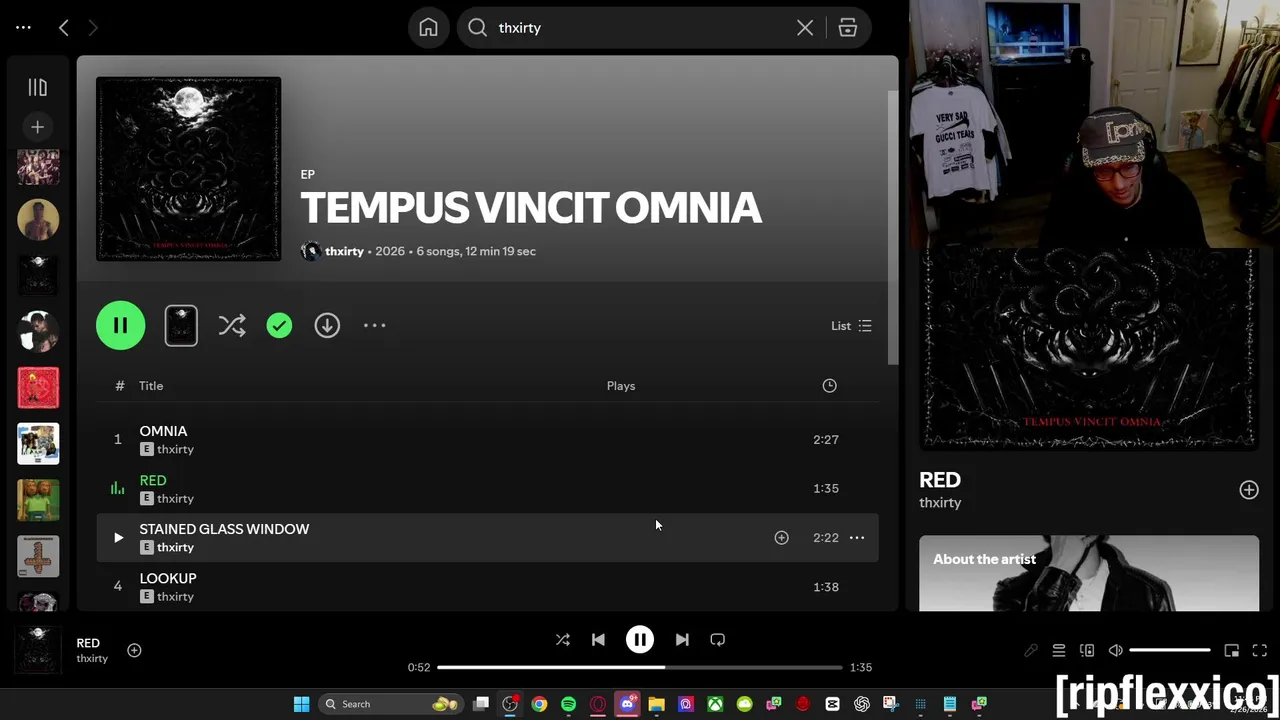The image size is (1280, 720).
Task: Add STAINED GLASS WINDOW to Liked Songs
Action: [x=781, y=538]
